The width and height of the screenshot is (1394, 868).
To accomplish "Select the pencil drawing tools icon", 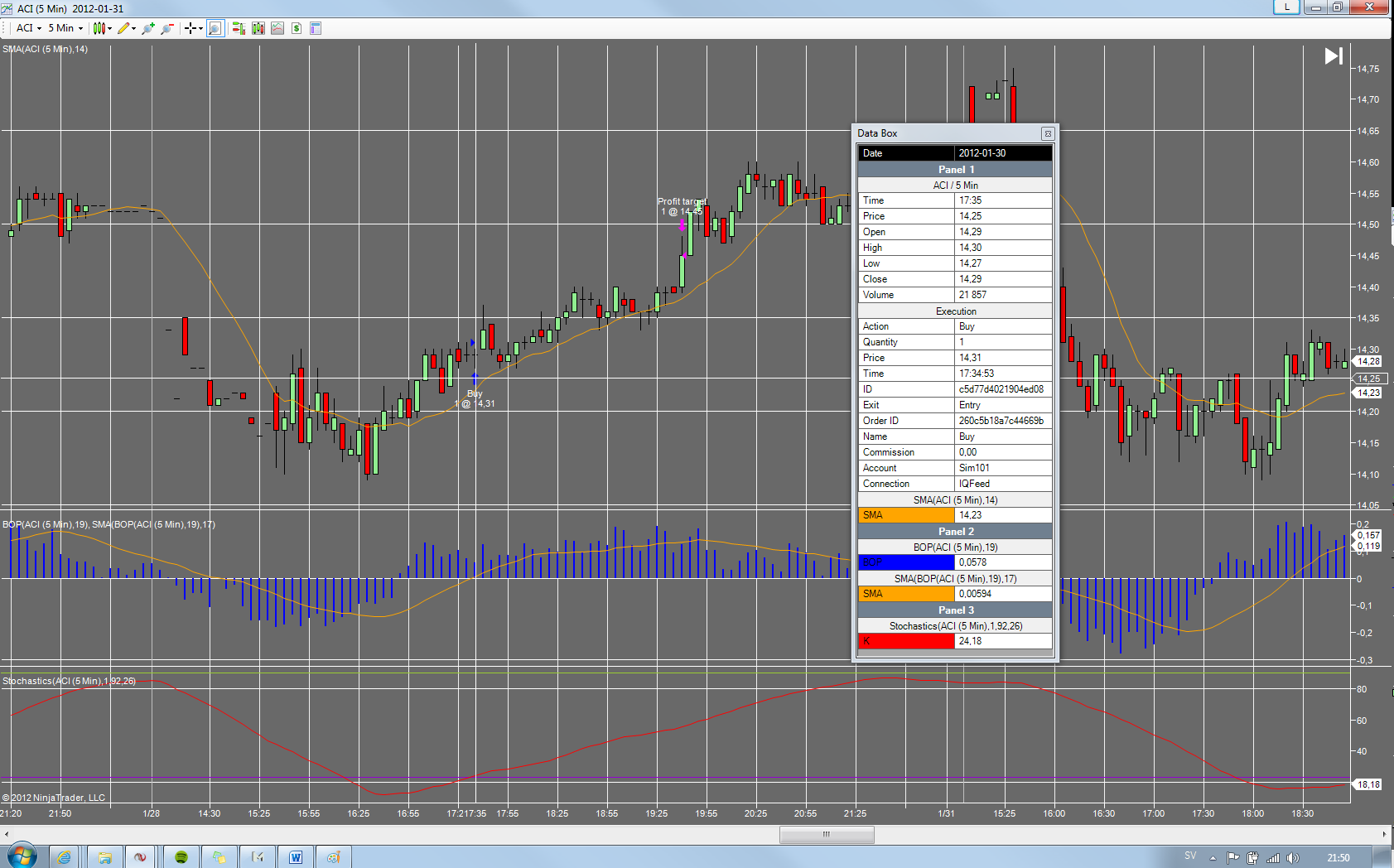I will pyautogui.click(x=123, y=28).
